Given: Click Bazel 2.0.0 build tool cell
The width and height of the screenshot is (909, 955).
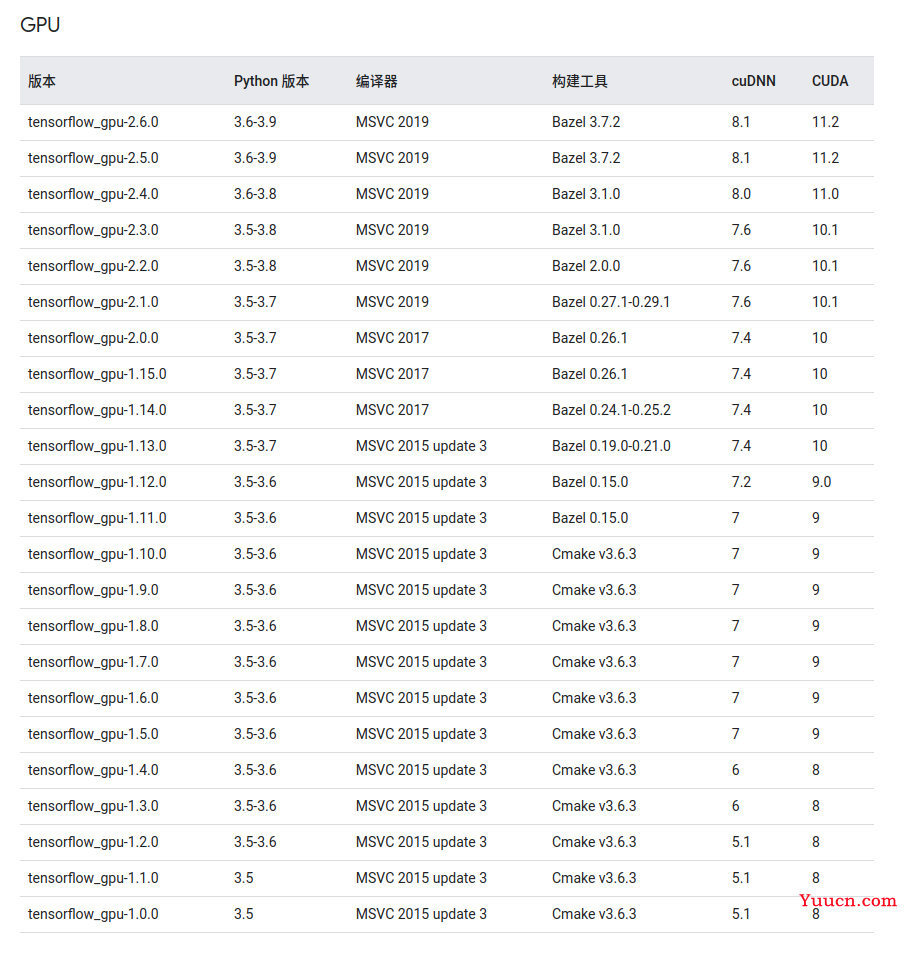Looking at the screenshot, I should click(x=586, y=266).
